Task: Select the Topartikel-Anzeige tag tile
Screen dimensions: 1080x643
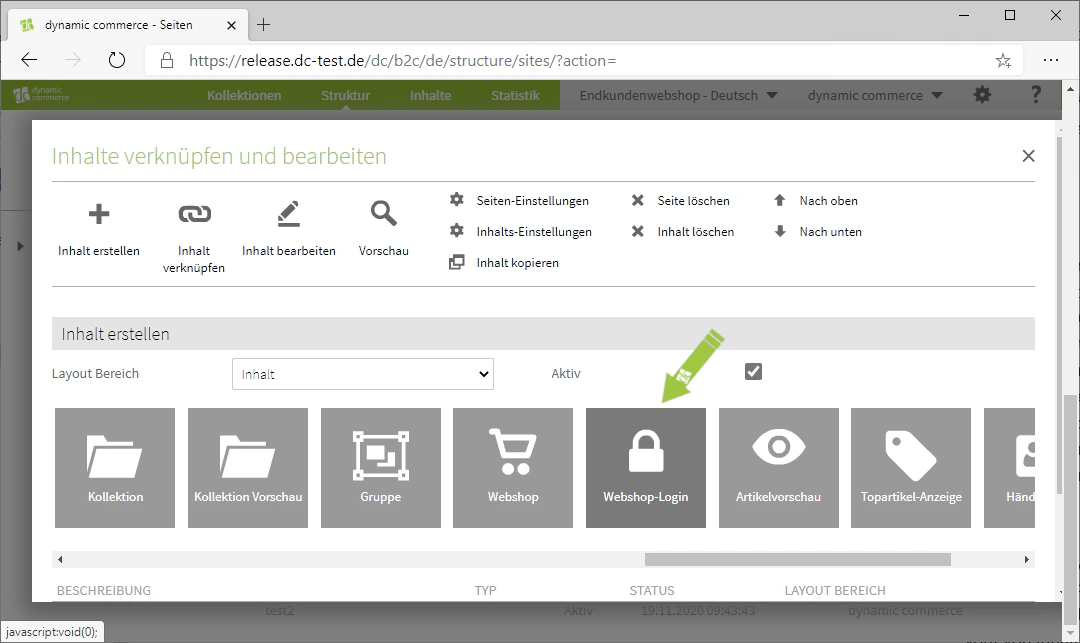Action: coord(911,468)
